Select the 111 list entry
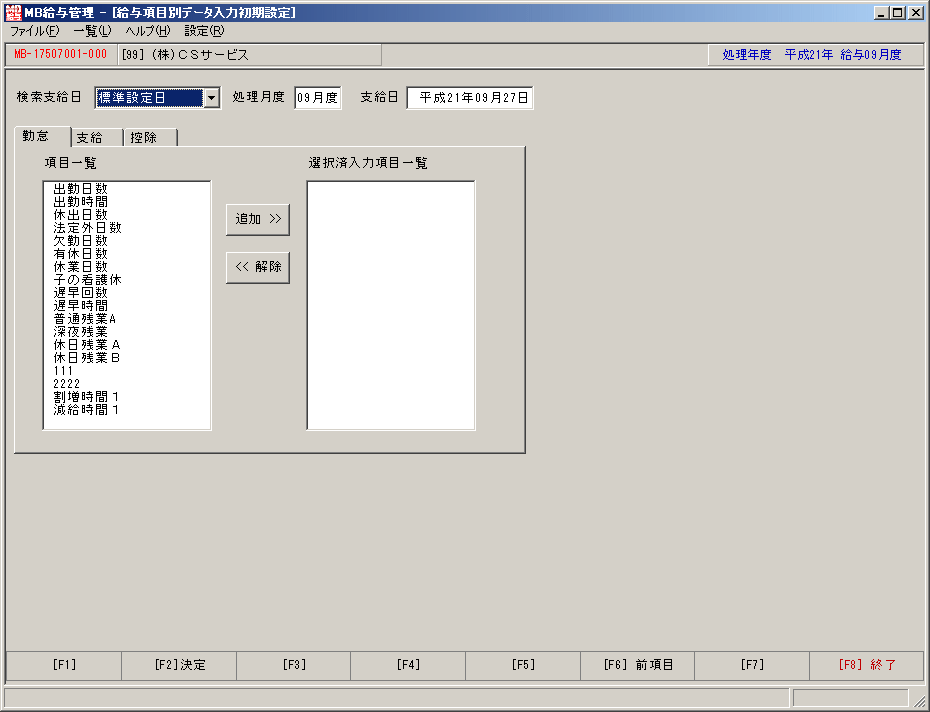The width and height of the screenshot is (930, 712). pos(63,371)
